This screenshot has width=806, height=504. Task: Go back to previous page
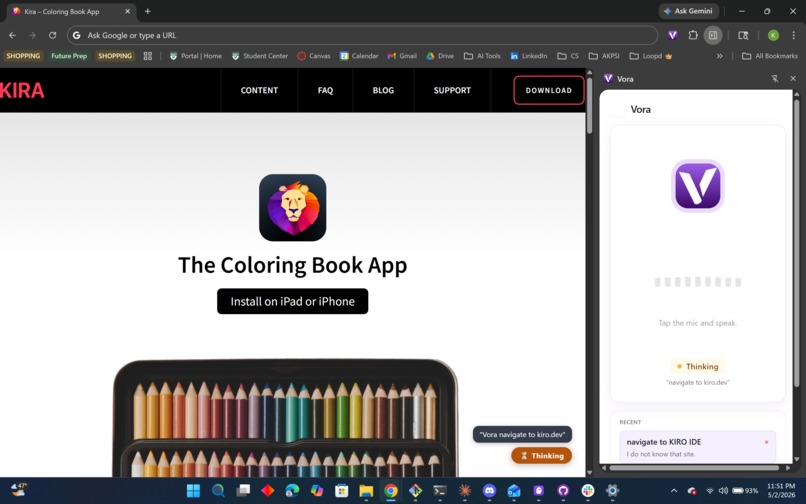click(x=12, y=35)
